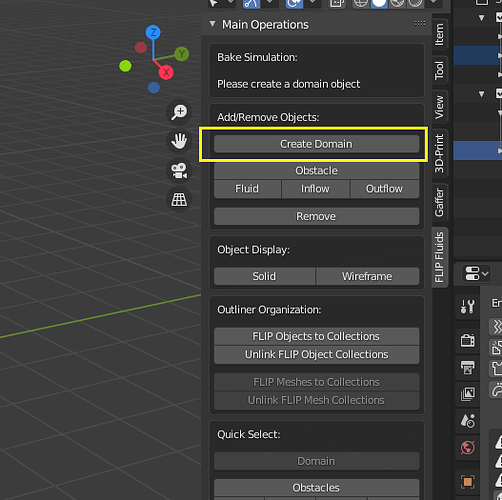Click the Y axis viewport gizmo

tap(182, 54)
